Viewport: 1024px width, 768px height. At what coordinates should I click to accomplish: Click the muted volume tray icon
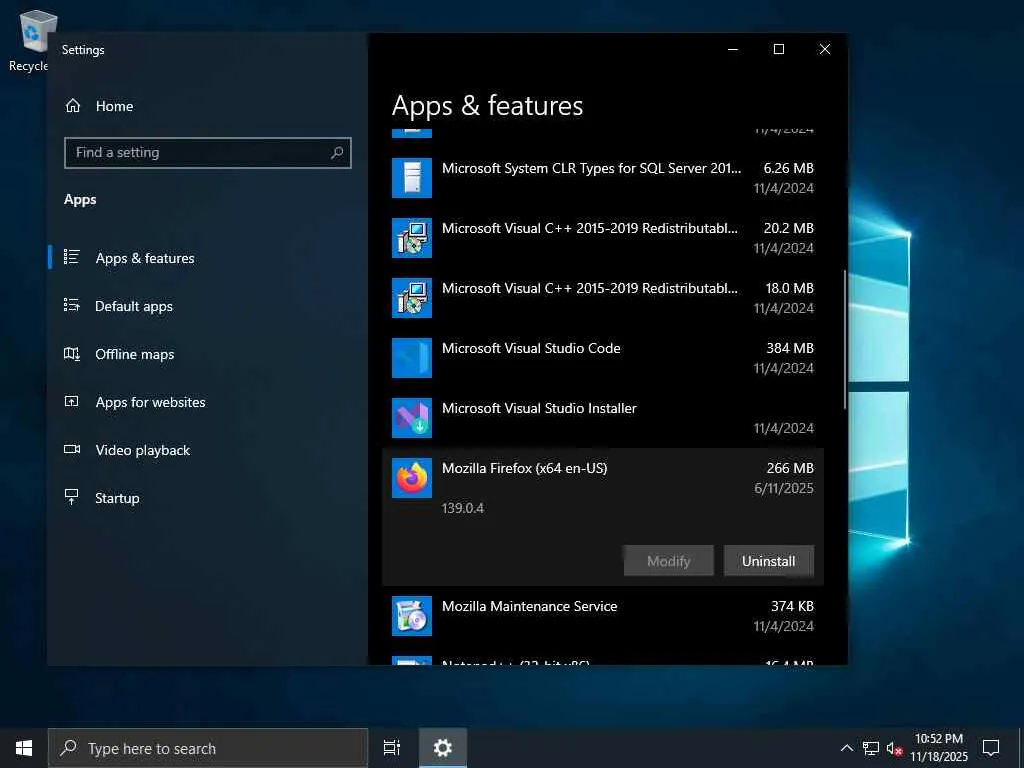click(894, 748)
